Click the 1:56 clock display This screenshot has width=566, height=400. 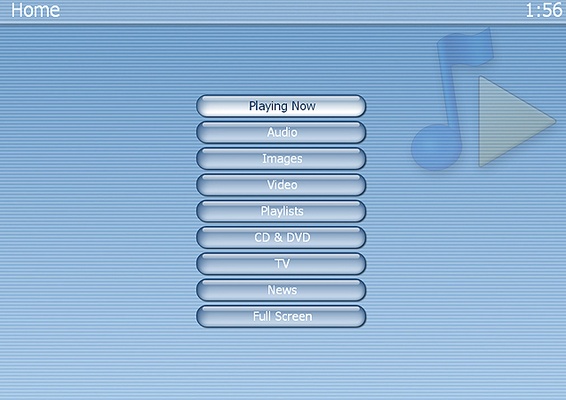[x=544, y=10]
